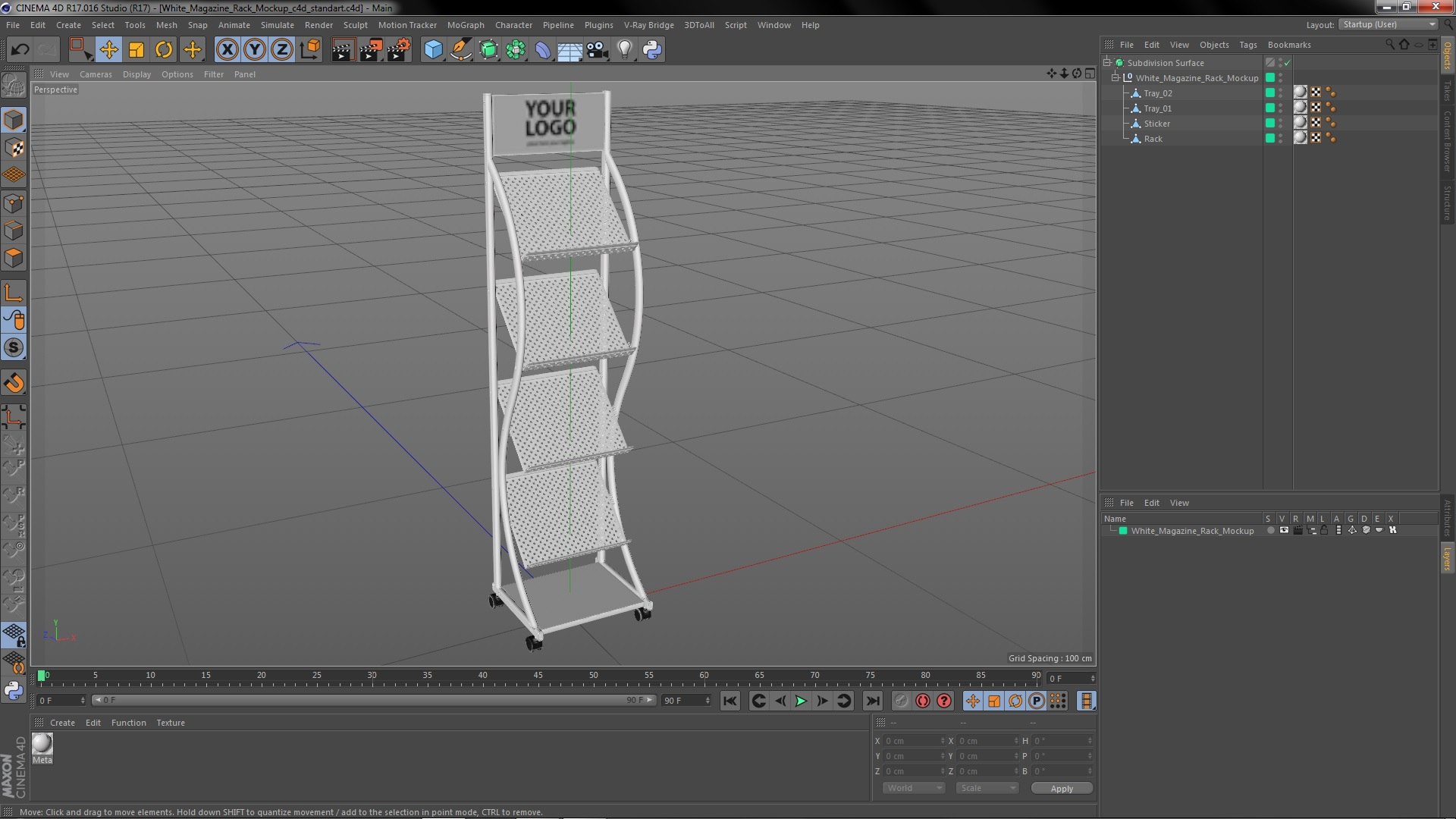Toggle Y axis lock
This screenshot has width=1456, height=819.
[255, 50]
